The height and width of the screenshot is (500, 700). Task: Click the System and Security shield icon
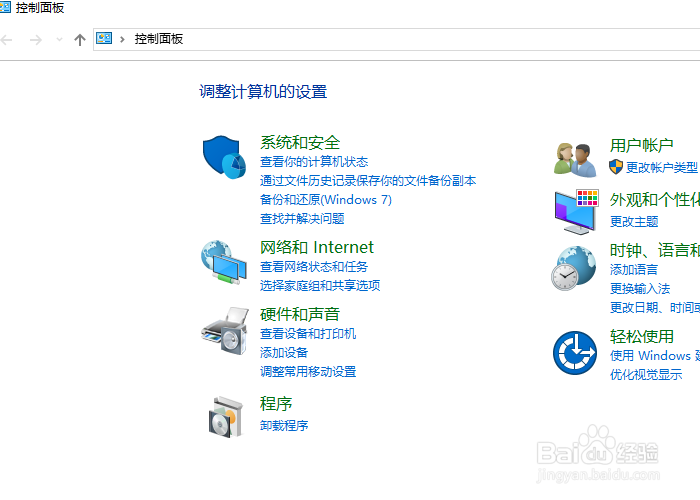[x=224, y=157]
